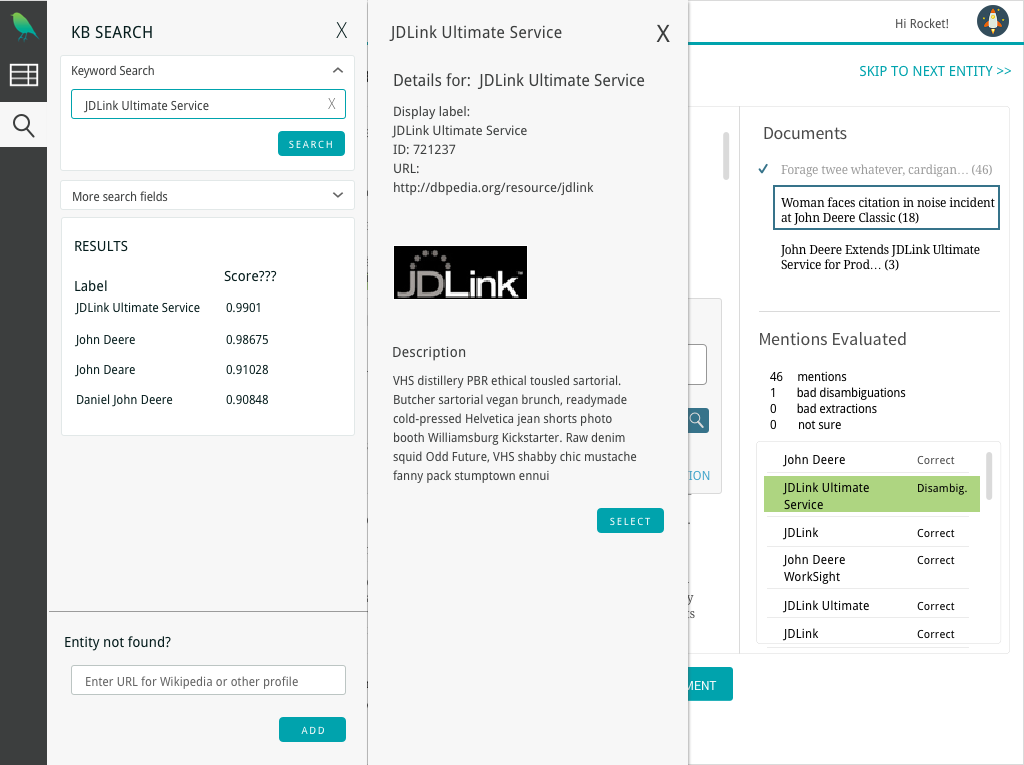Select the Daniel John Deere result
The image size is (1024, 765).
click(x=124, y=400)
